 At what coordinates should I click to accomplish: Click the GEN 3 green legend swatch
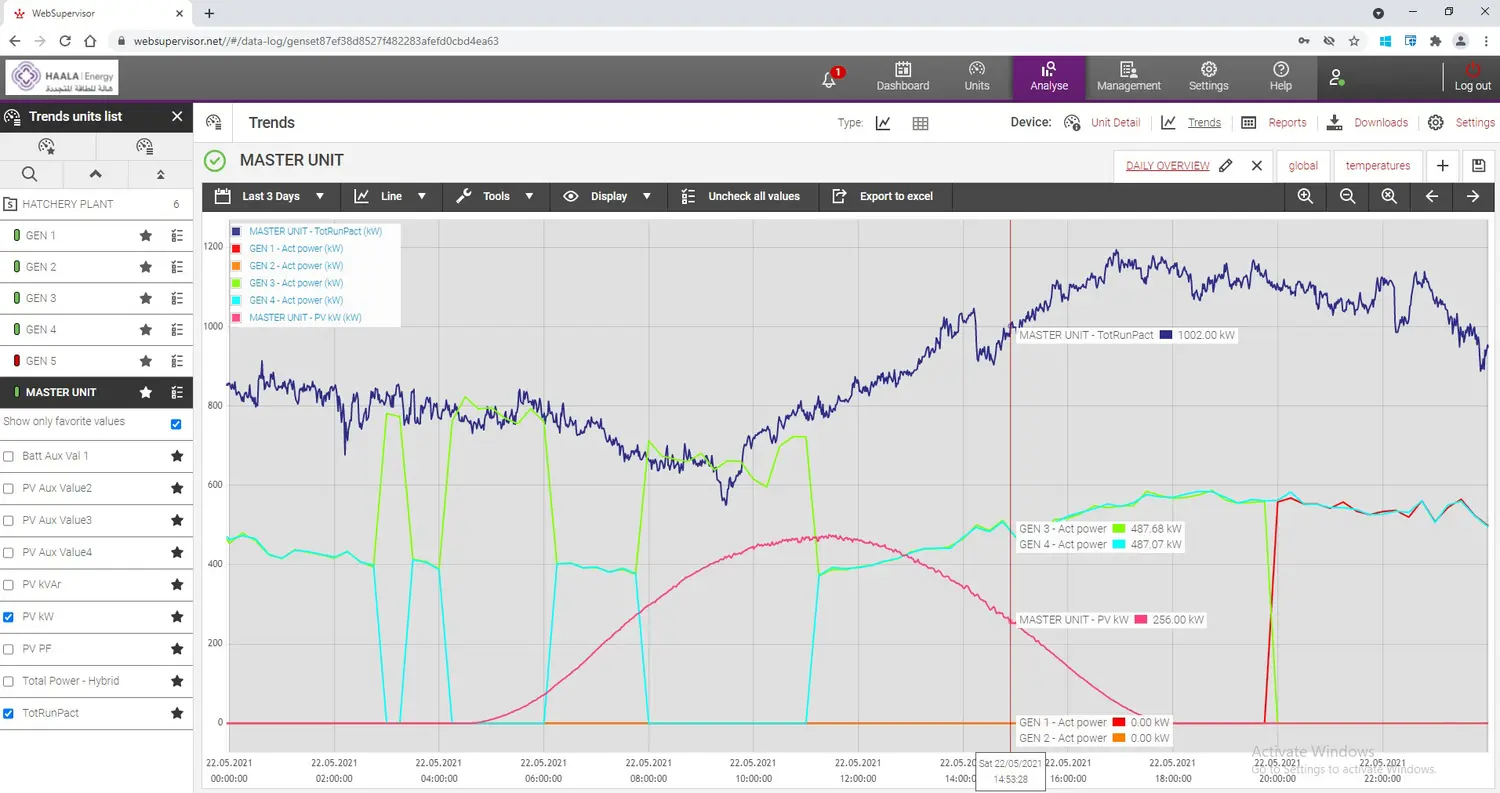point(236,283)
